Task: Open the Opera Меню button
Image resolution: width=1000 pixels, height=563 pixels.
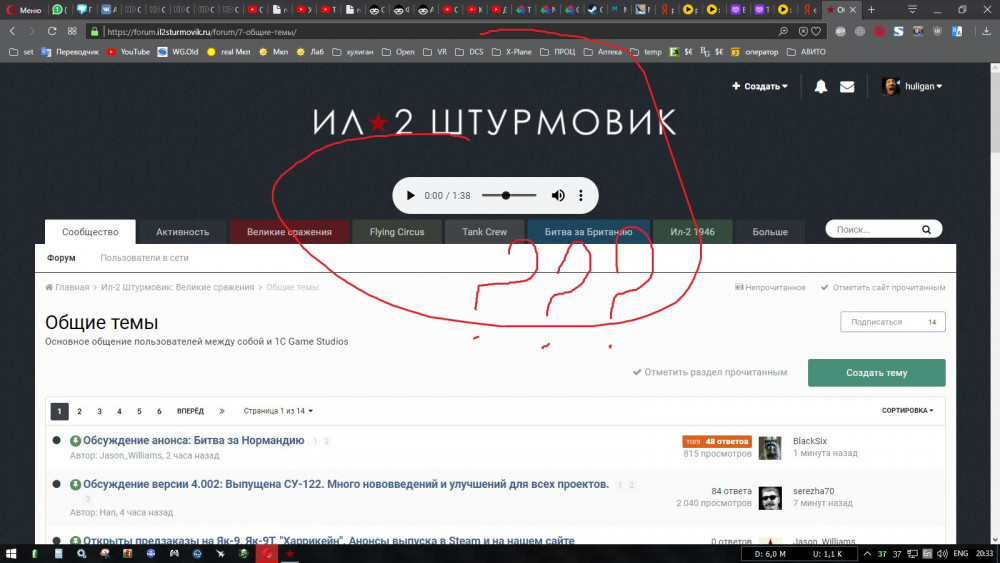Action: [x=24, y=10]
